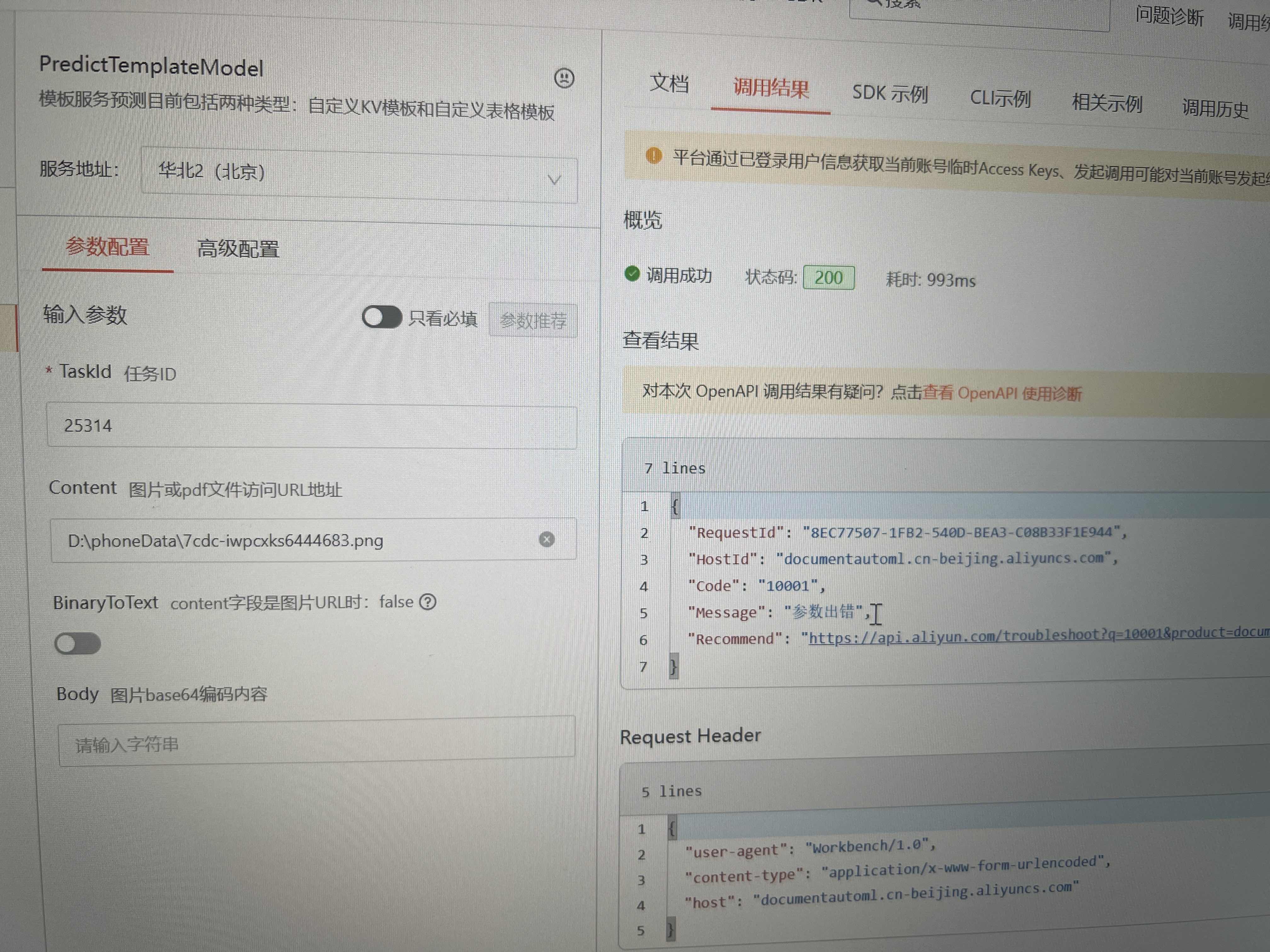
Task: Clear the Content field with the X icon
Action: point(546,539)
